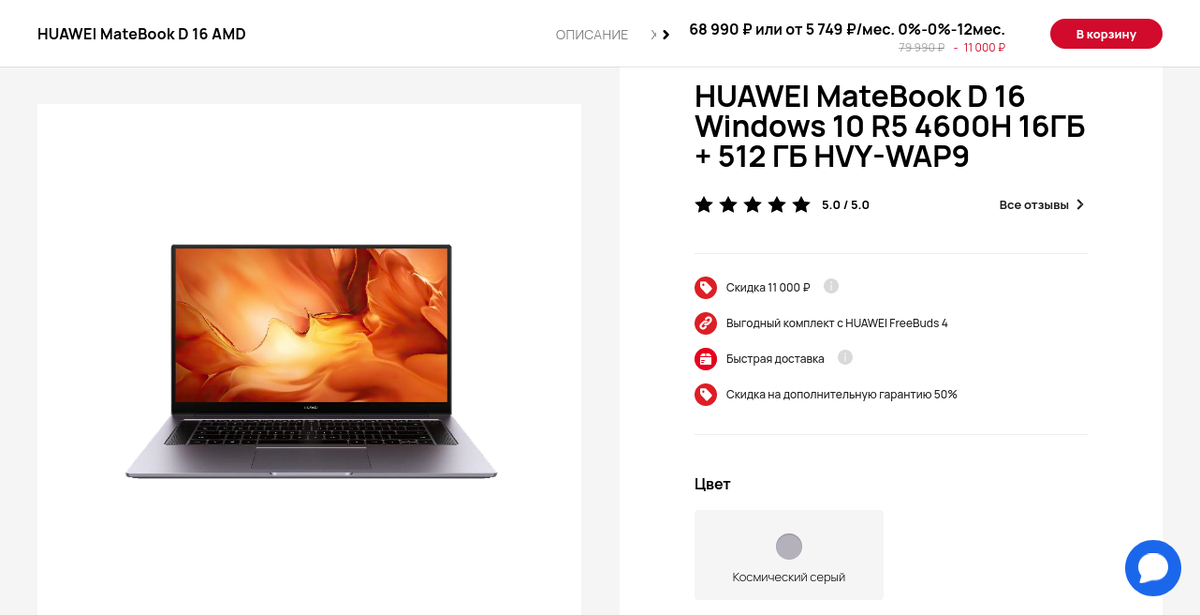
Task: Open the Все отзывы reviews link
Action: 1034,205
